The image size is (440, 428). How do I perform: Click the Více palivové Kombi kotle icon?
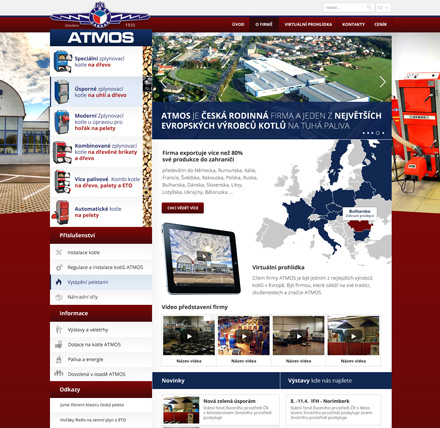click(63, 182)
